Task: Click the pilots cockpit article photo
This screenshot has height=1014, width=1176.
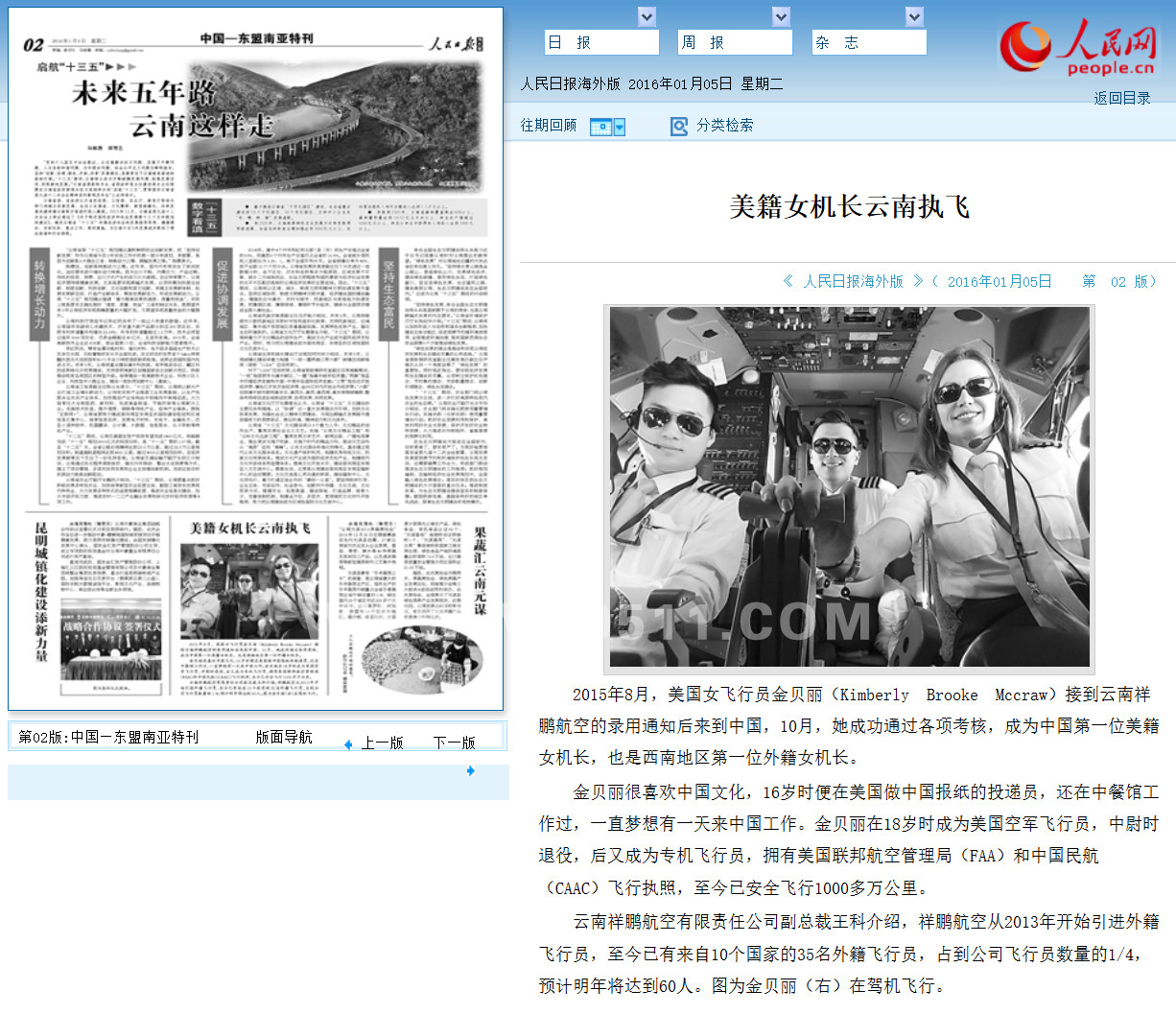Action: click(849, 487)
